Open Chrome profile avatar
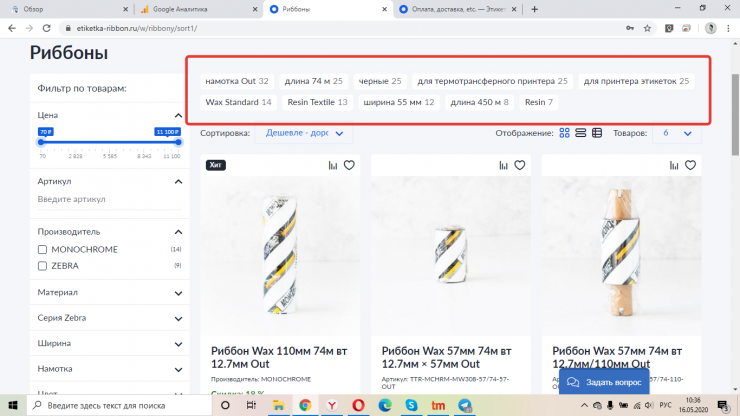Viewport: 740px width, 416px height. [x=710, y=28]
